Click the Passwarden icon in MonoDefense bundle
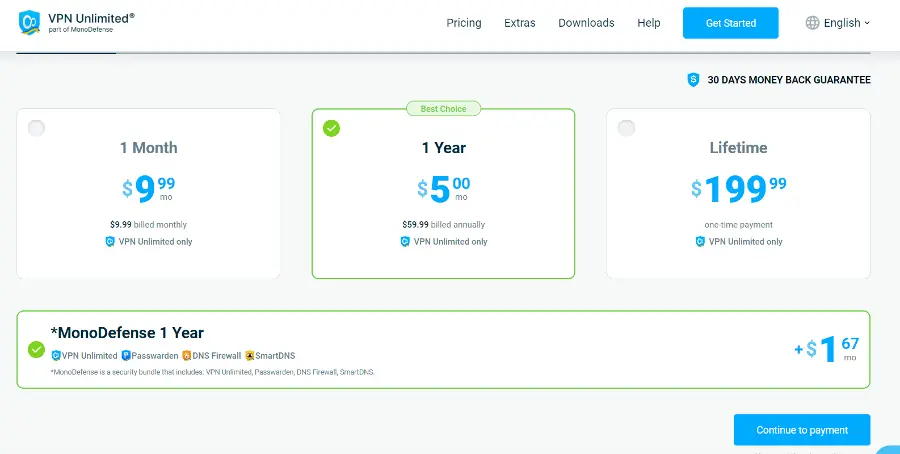 [x=126, y=356]
